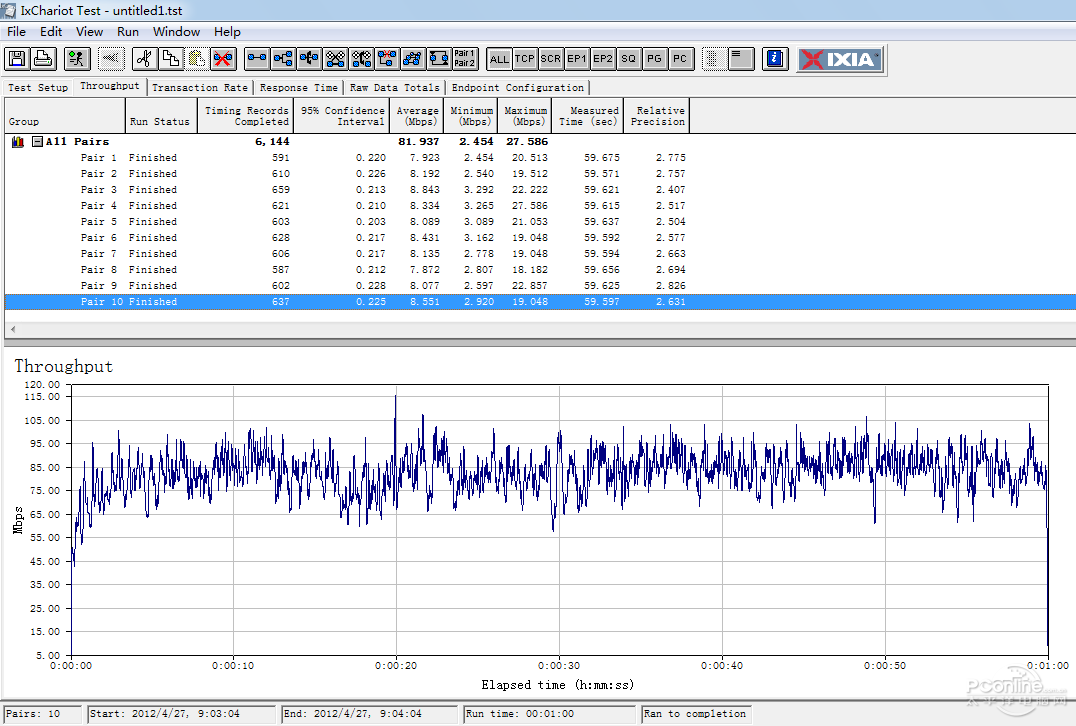Open the View menu
Viewport: 1076px width, 726px height.
click(x=89, y=32)
